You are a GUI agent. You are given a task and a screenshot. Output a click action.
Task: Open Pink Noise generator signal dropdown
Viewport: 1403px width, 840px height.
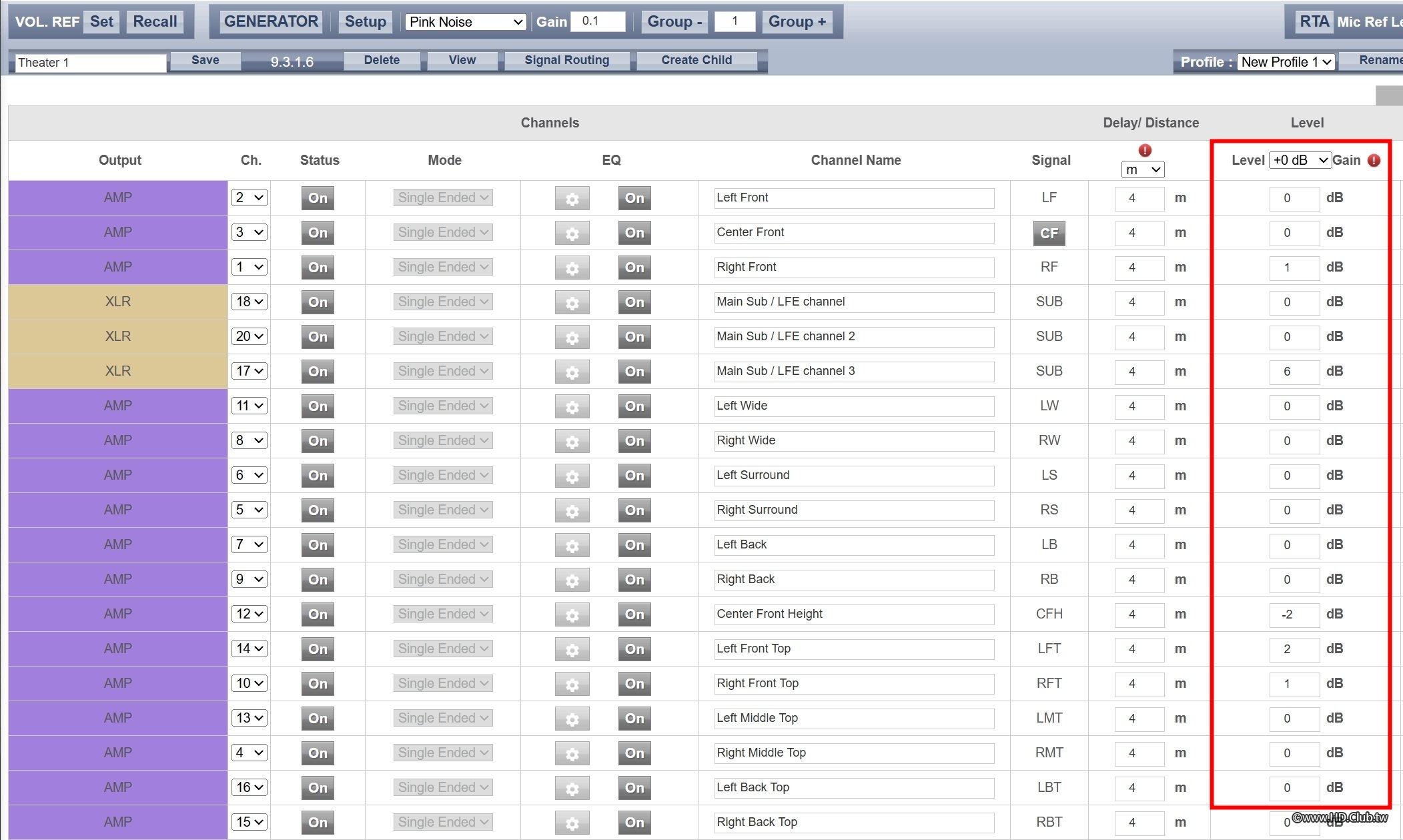pyautogui.click(x=465, y=22)
